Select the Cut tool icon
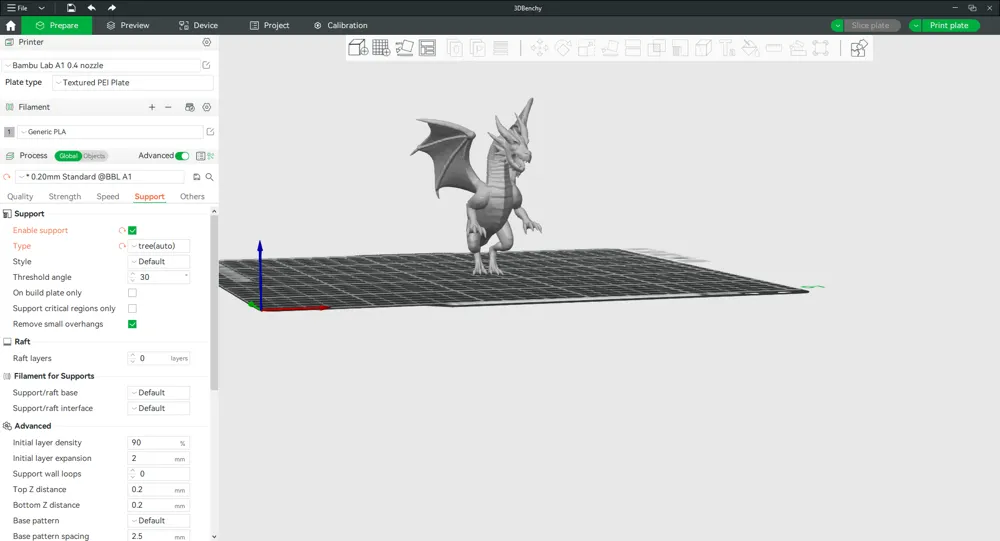Viewport: 1000px width, 541px height. click(633, 48)
